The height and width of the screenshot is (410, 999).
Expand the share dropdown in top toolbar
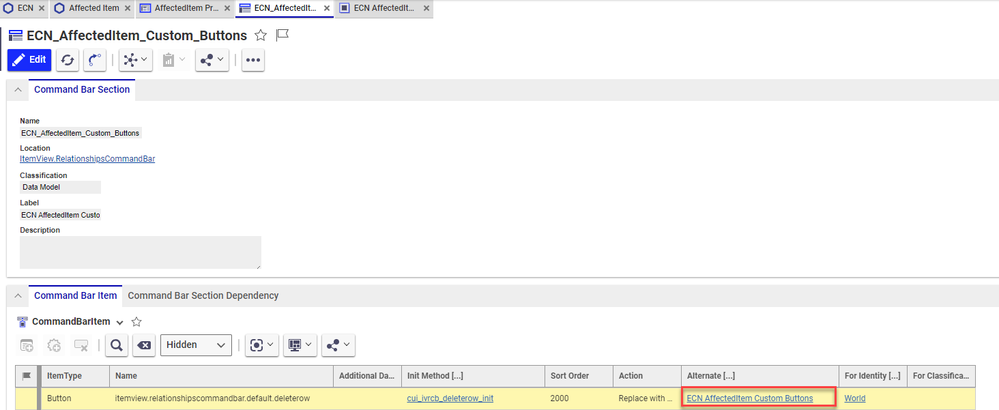[210, 60]
